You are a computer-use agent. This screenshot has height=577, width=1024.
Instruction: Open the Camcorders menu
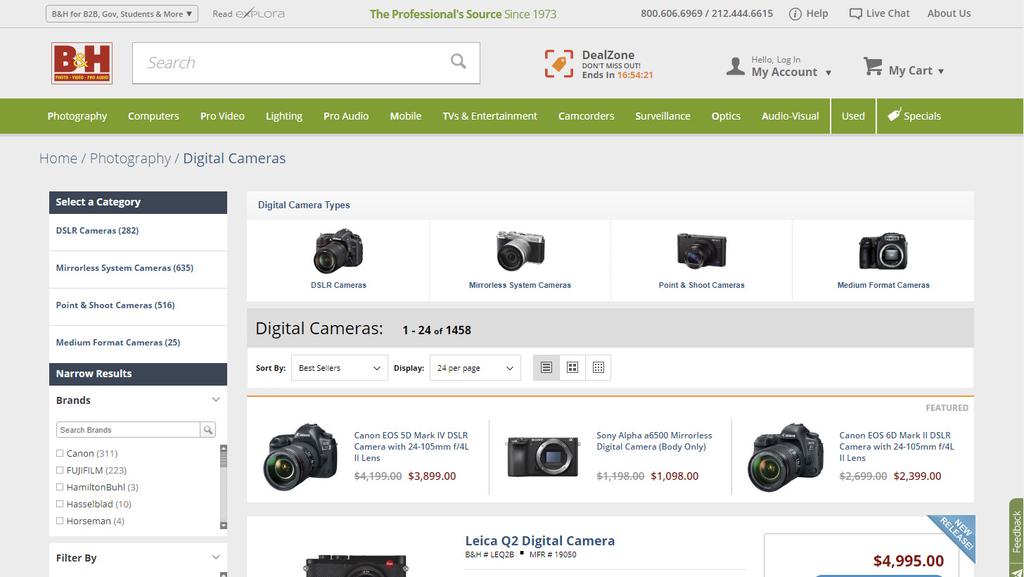coord(586,116)
